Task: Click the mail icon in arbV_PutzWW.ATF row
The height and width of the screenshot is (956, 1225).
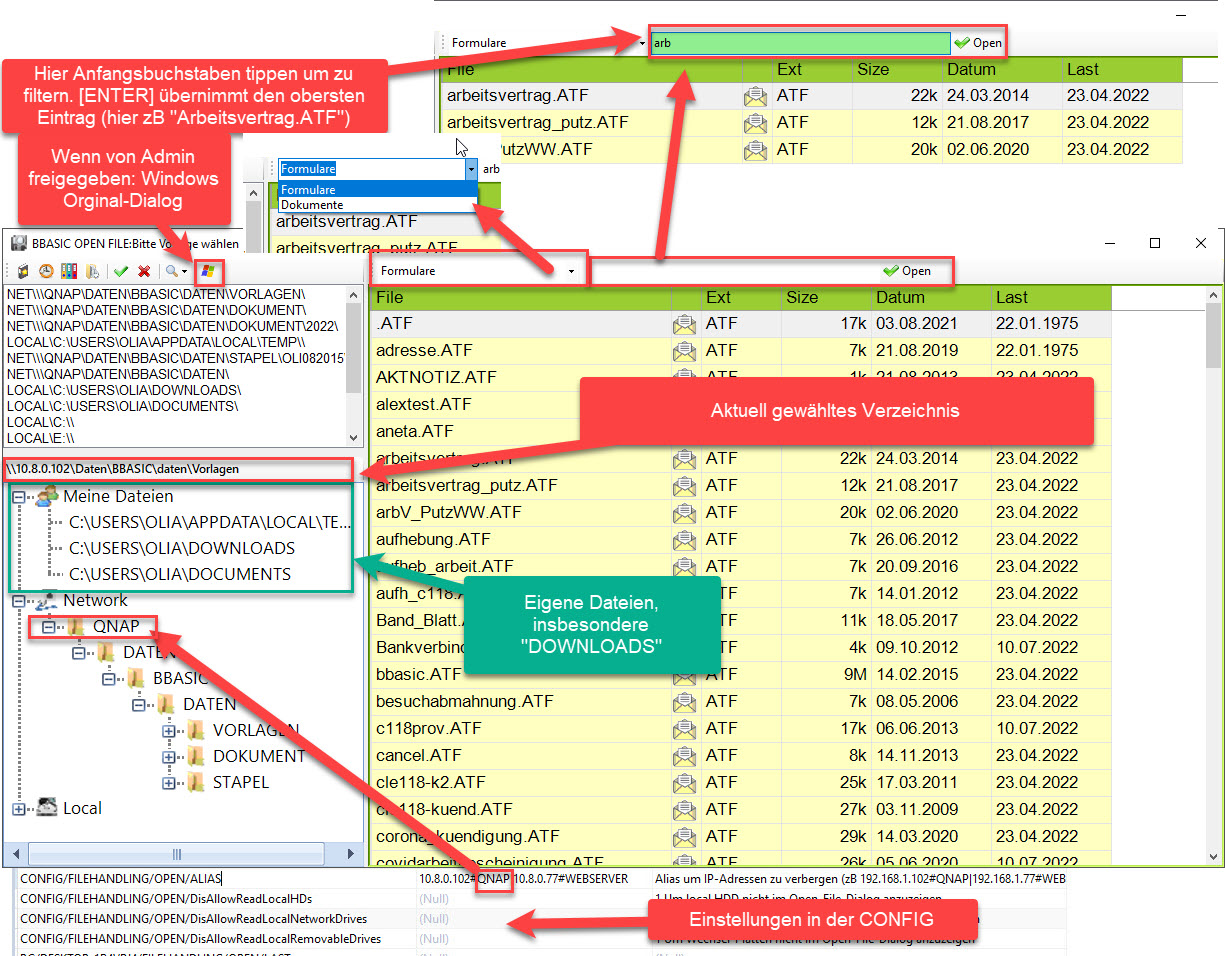Action: (x=684, y=513)
